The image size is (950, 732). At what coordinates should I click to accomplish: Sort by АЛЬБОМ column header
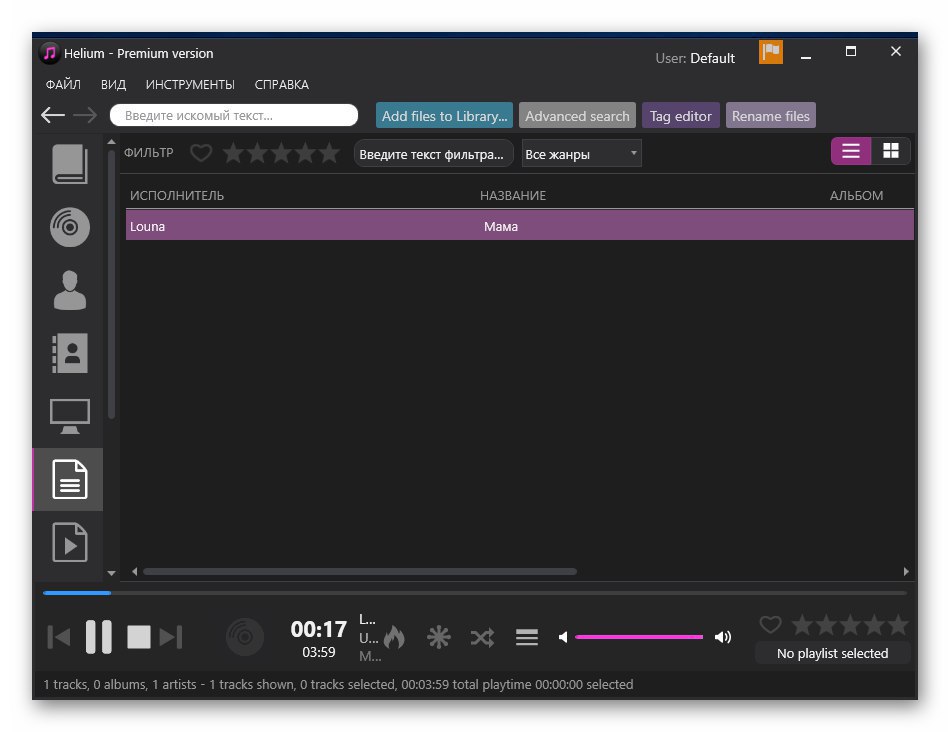click(856, 196)
